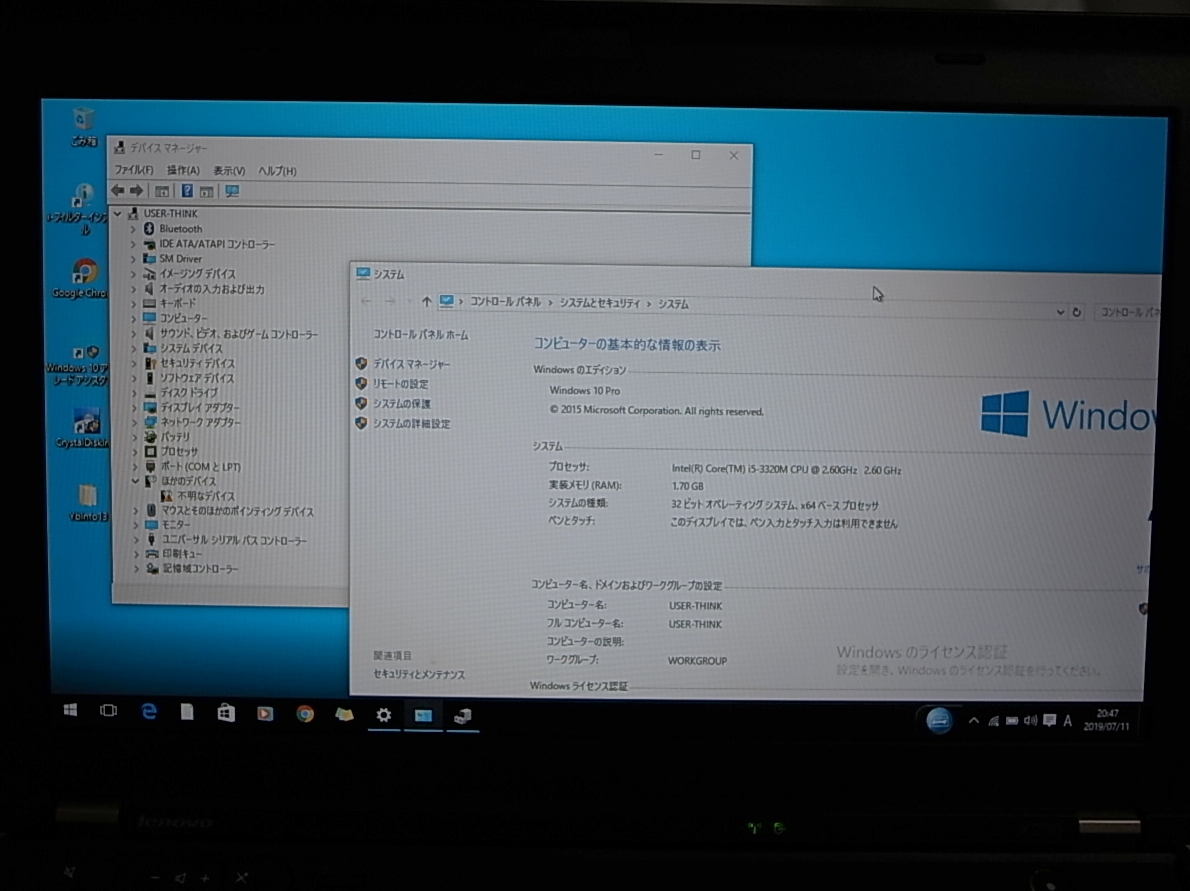Image resolution: width=1190 pixels, height=891 pixels.
Task: Click the monitor scan icon in Device Manager toolbar
Action: coord(232,191)
